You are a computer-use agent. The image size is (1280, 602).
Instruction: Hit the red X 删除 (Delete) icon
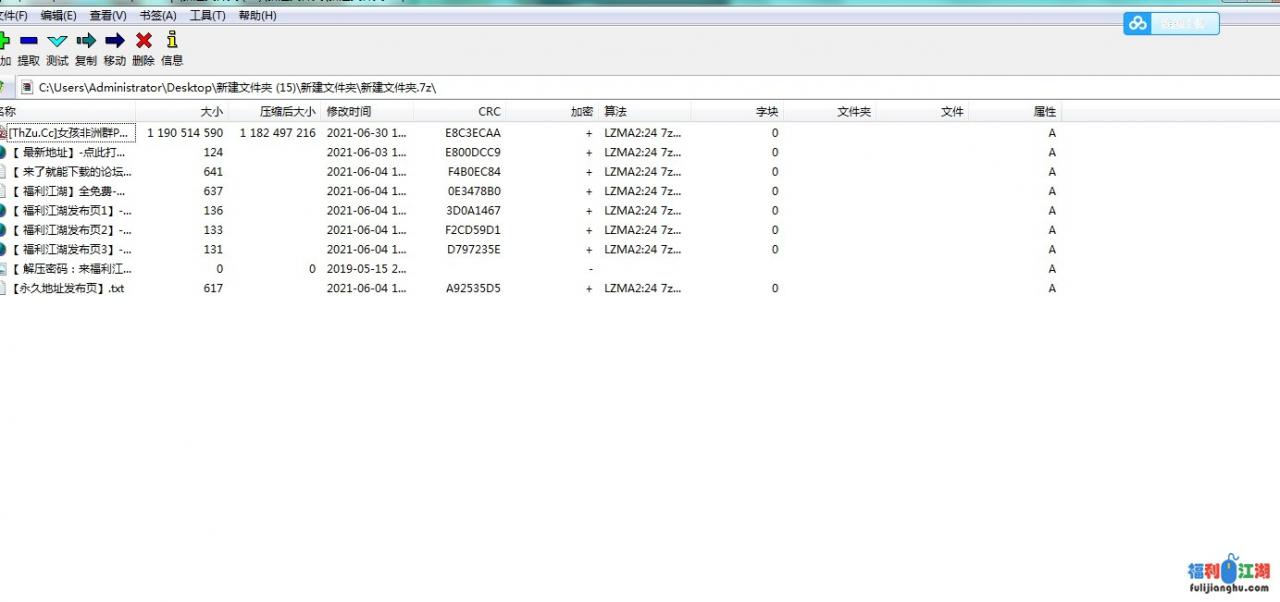click(x=143, y=41)
